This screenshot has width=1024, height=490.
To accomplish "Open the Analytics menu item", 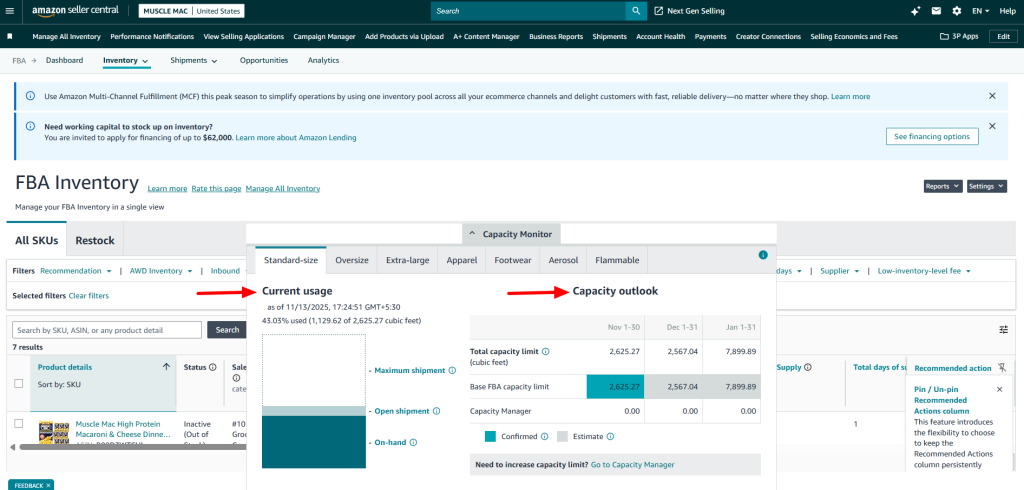I will (323, 61).
